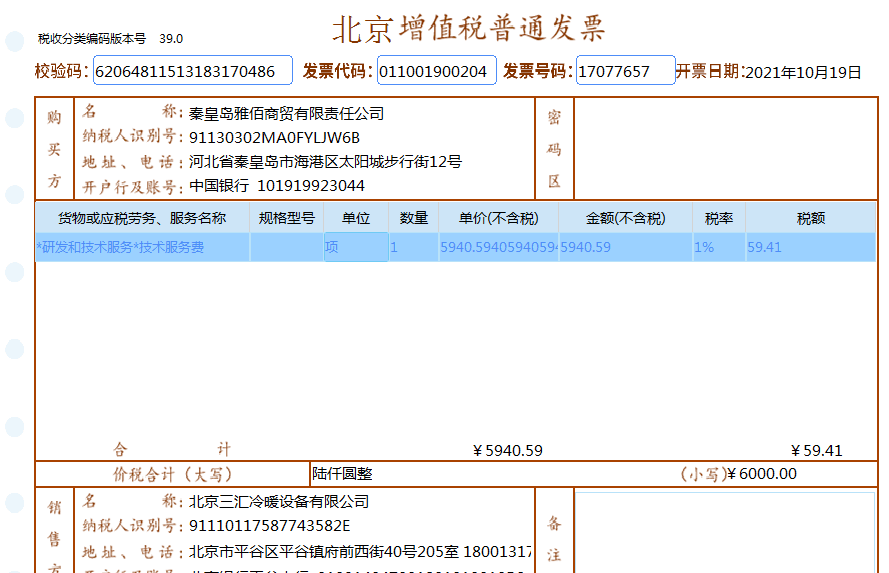Select the 开票日期 value 2021年10月19日

[803, 73]
